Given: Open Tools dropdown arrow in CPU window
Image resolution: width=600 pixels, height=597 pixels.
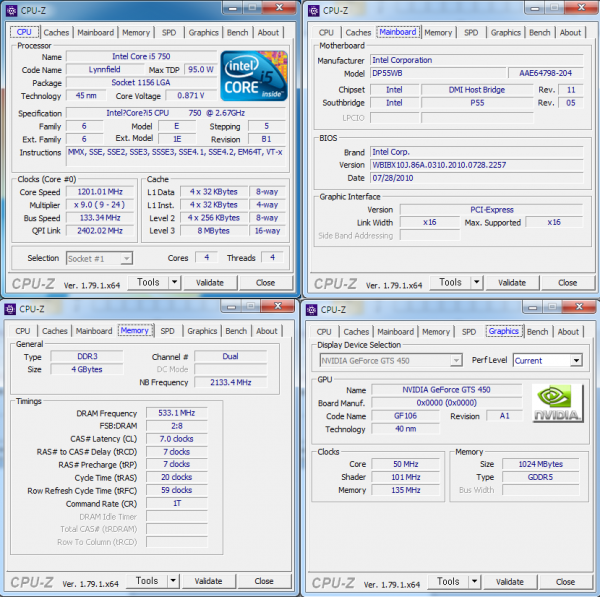Looking at the screenshot, I should (x=174, y=282).
